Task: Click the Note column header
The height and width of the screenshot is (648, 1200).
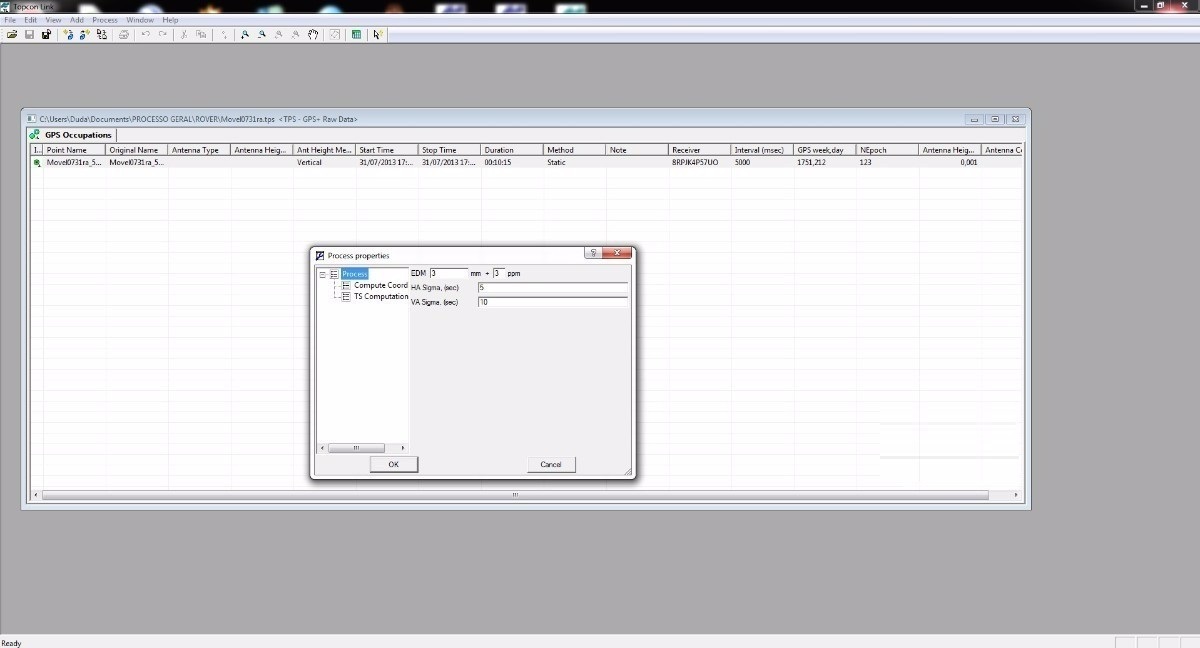Action: click(637, 150)
